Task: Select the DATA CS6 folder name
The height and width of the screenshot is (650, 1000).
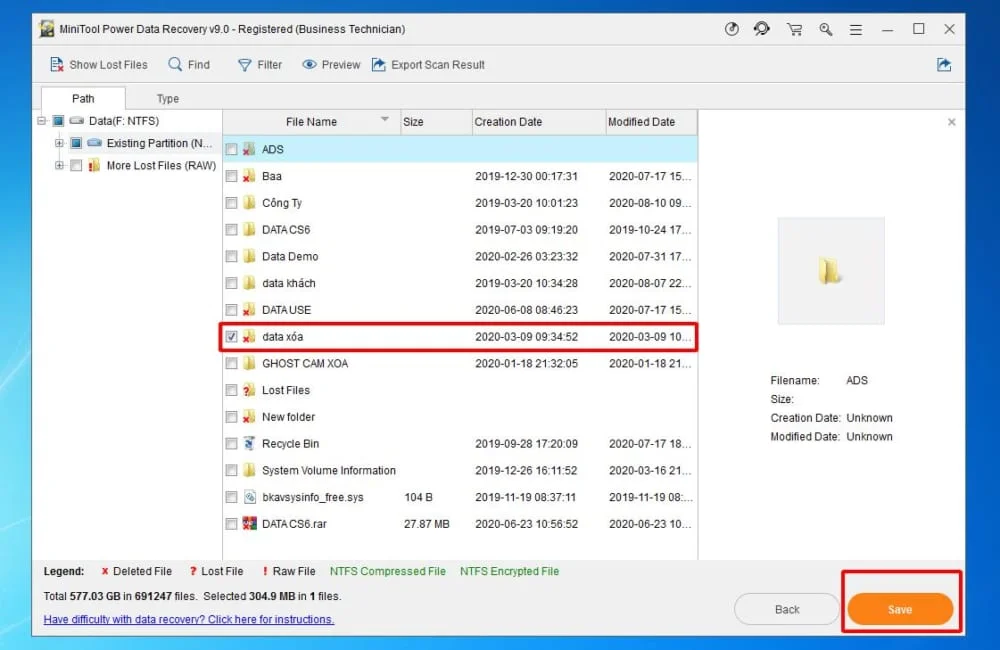Action: point(286,230)
